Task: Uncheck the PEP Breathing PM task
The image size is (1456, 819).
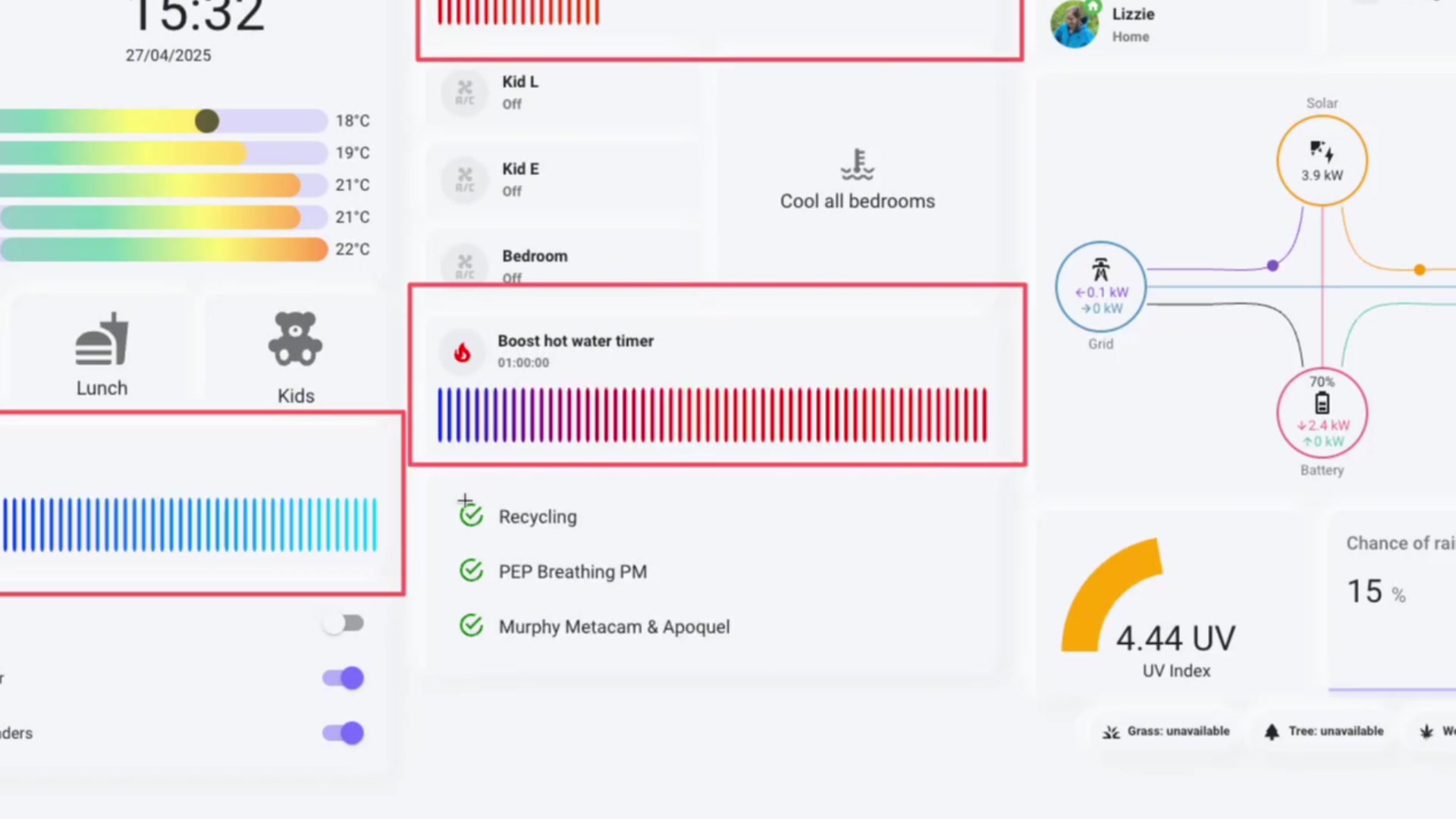Action: [x=472, y=571]
